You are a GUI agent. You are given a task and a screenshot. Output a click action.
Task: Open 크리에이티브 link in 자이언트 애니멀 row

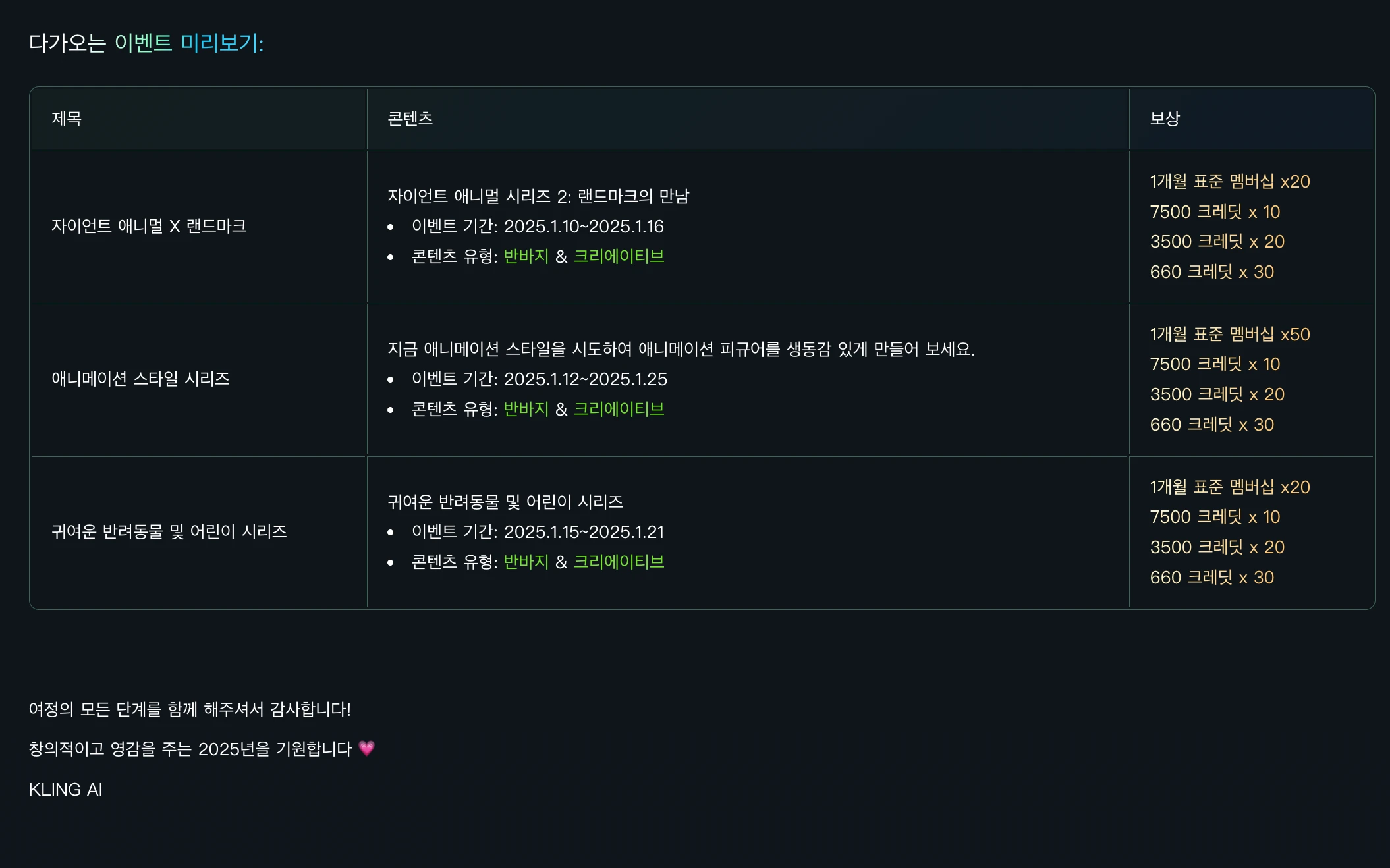(x=619, y=256)
